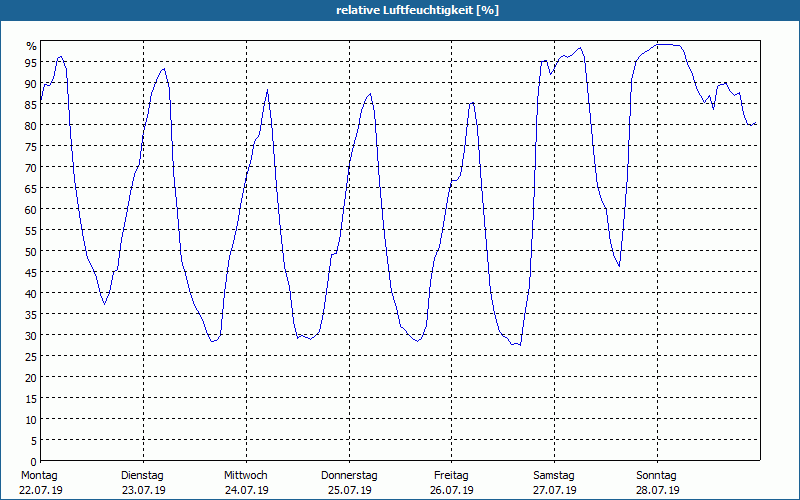Click the 25 axis value

pyautogui.click(x=31, y=357)
